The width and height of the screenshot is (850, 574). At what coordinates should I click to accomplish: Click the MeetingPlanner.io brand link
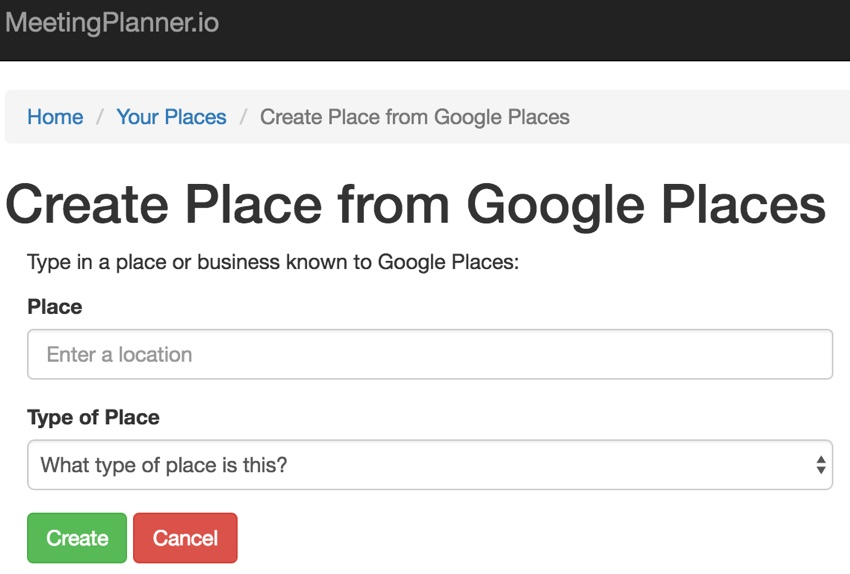click(111, 23)
